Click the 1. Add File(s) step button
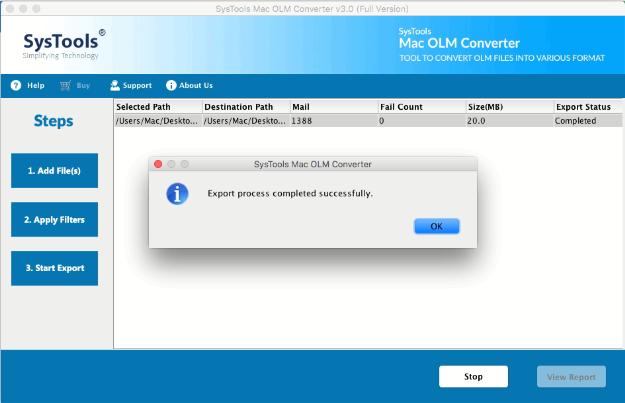Image resolution: width=625 pixels, height=403 pixels. point(55,171)
